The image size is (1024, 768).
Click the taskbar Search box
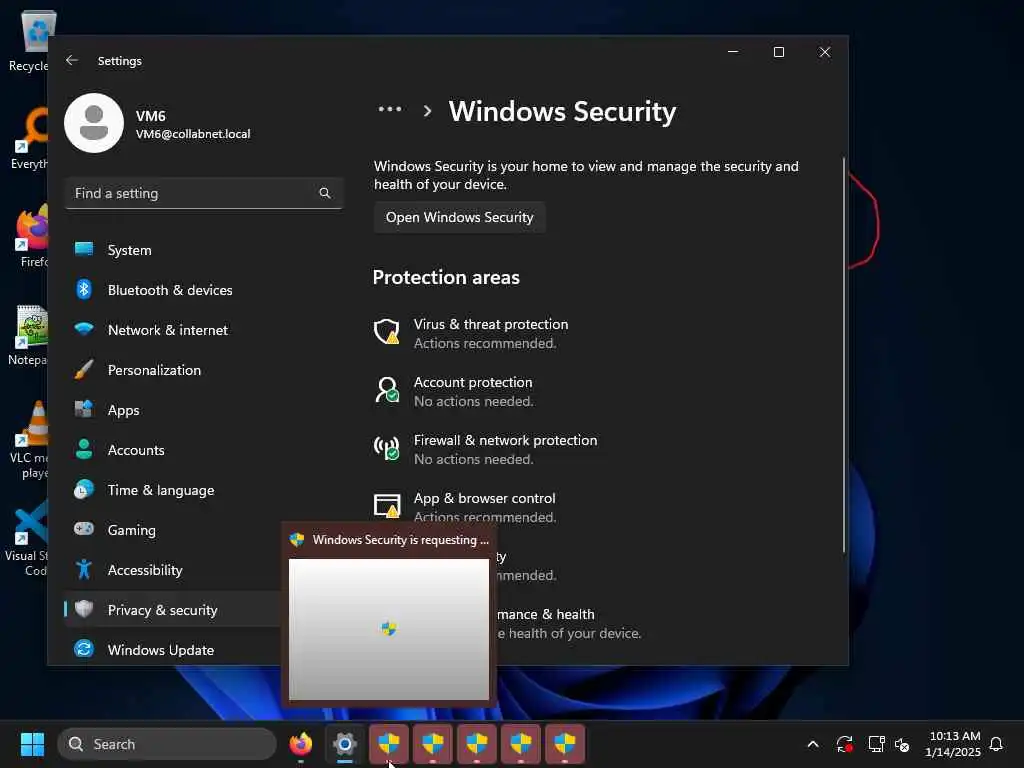167,744
